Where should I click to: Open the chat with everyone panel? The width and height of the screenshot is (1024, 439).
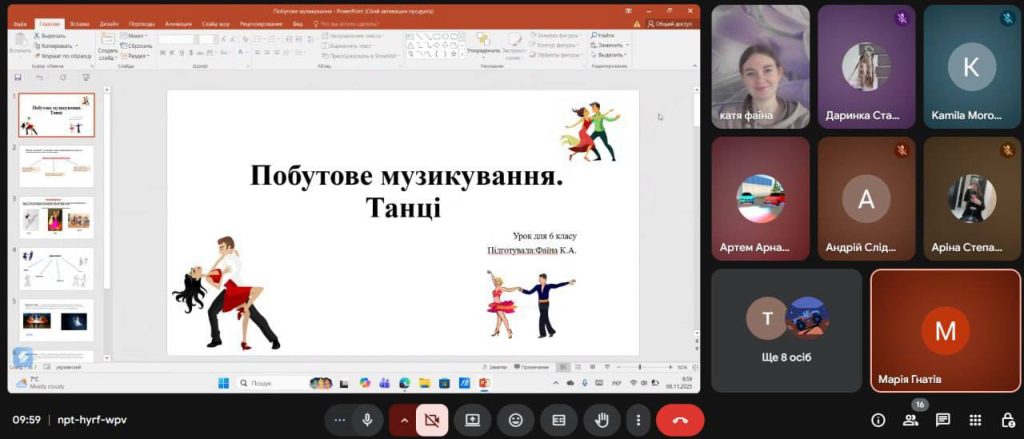(942, 420)
